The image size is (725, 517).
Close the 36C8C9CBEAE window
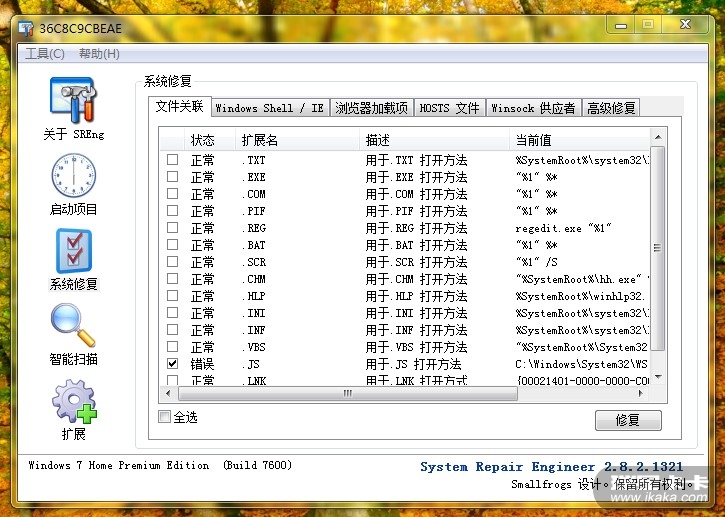pos(685,25)
